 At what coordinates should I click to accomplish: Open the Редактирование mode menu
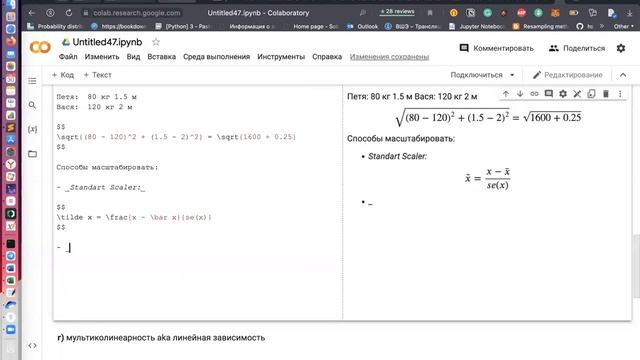point(568,75)
